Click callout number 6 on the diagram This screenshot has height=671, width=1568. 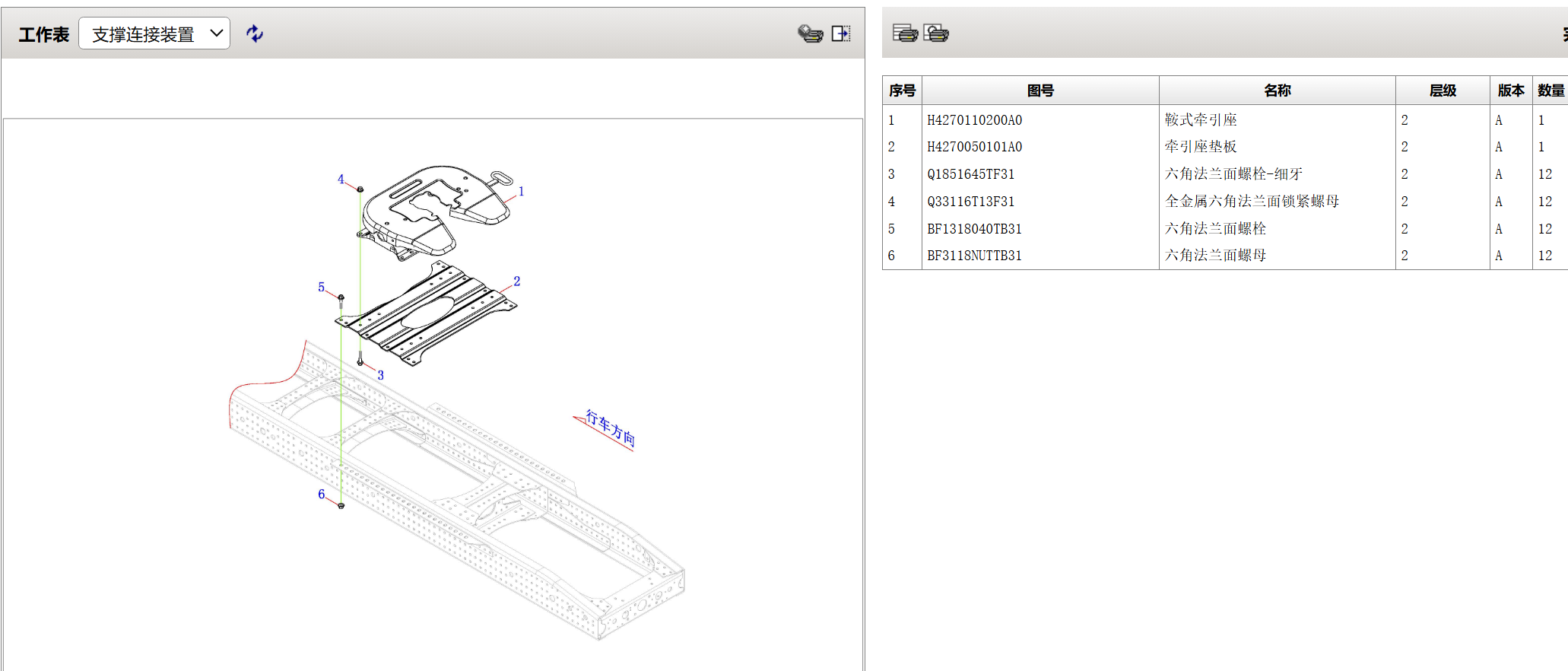pyautogui.click(x=321, y=495)
